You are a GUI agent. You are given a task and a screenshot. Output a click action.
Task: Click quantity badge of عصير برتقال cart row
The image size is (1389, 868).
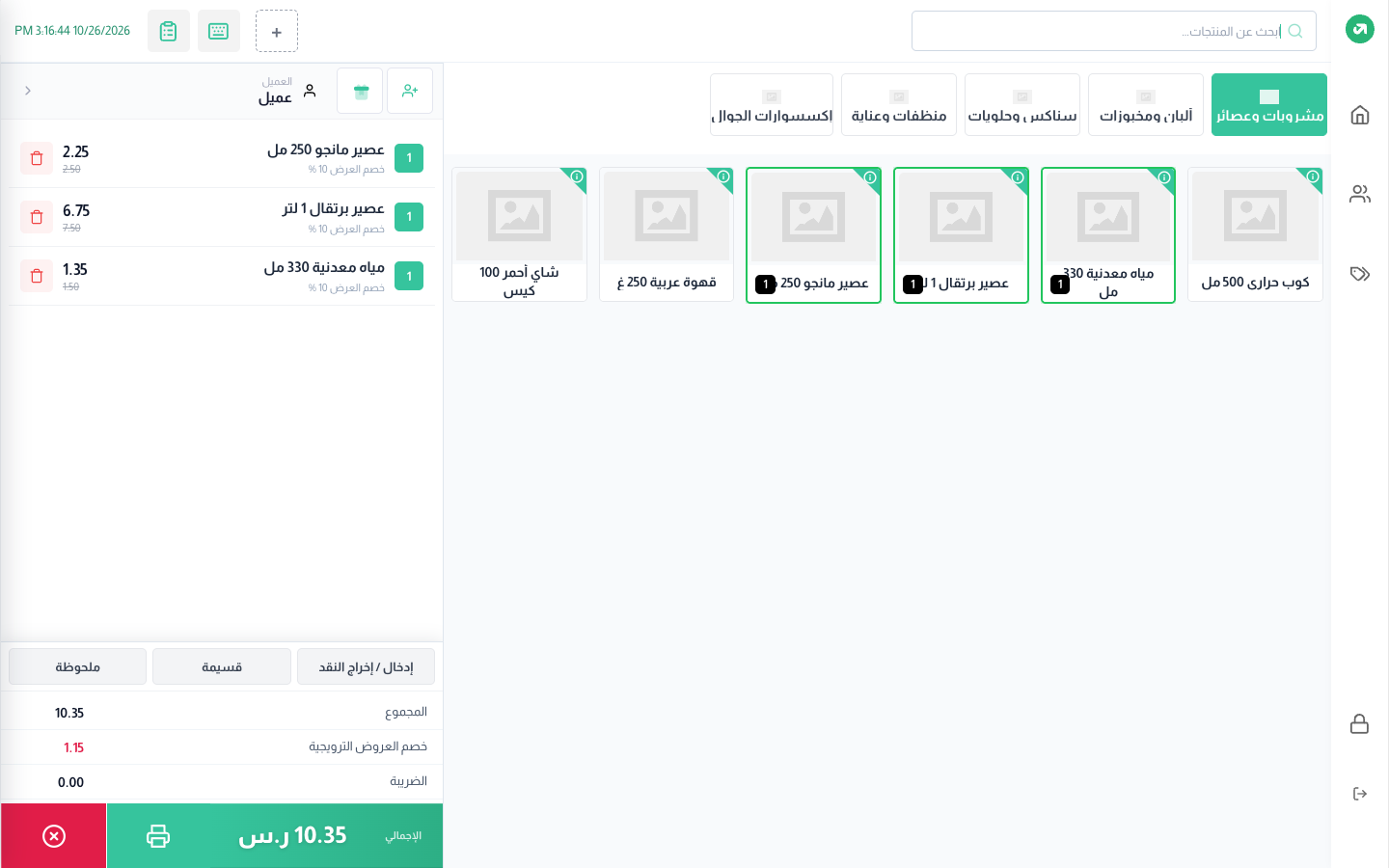point(409,217)
